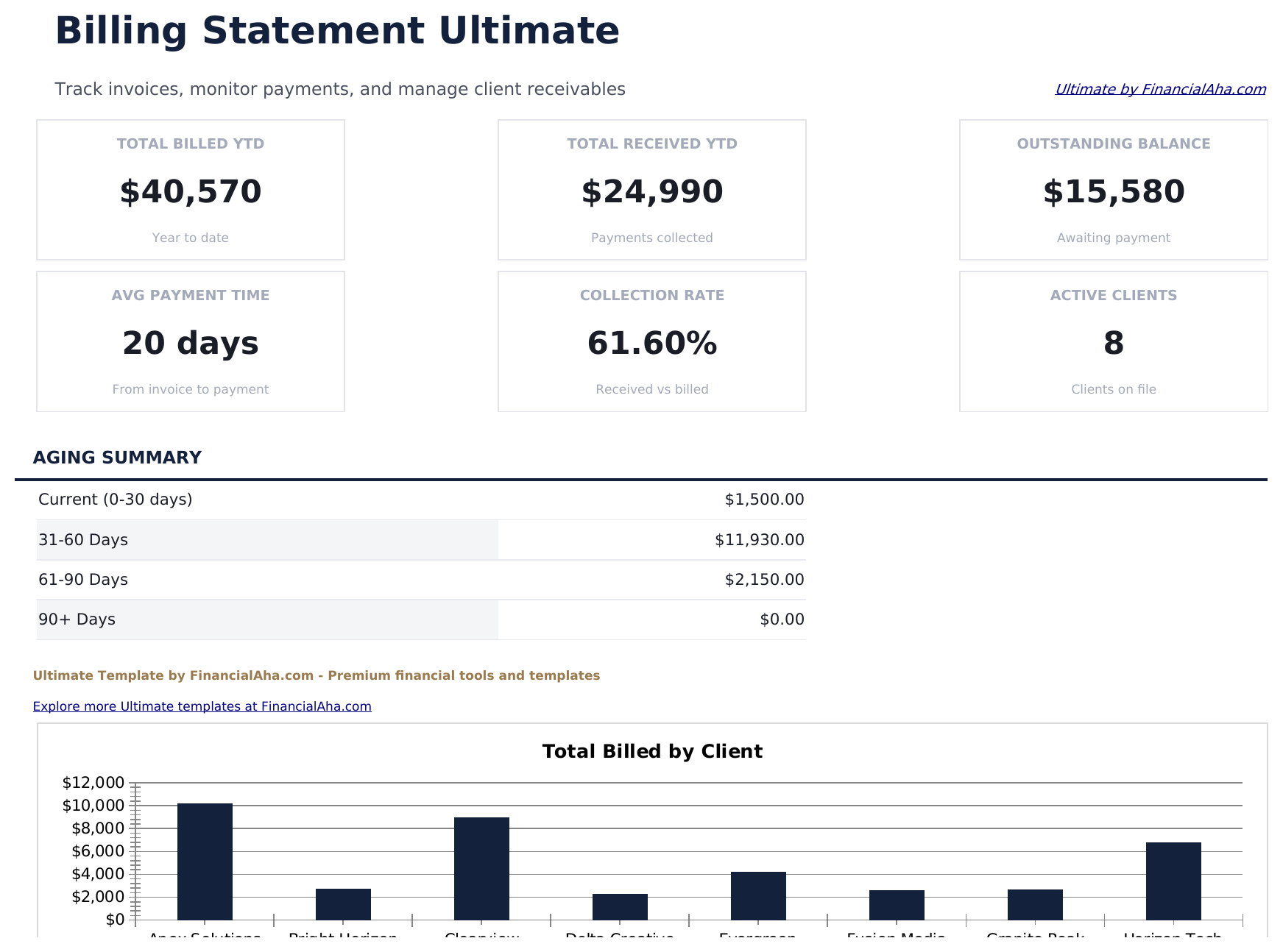Click the Total Billed by Client chart title
1283x952 pixels.
[x=652, y=751]
